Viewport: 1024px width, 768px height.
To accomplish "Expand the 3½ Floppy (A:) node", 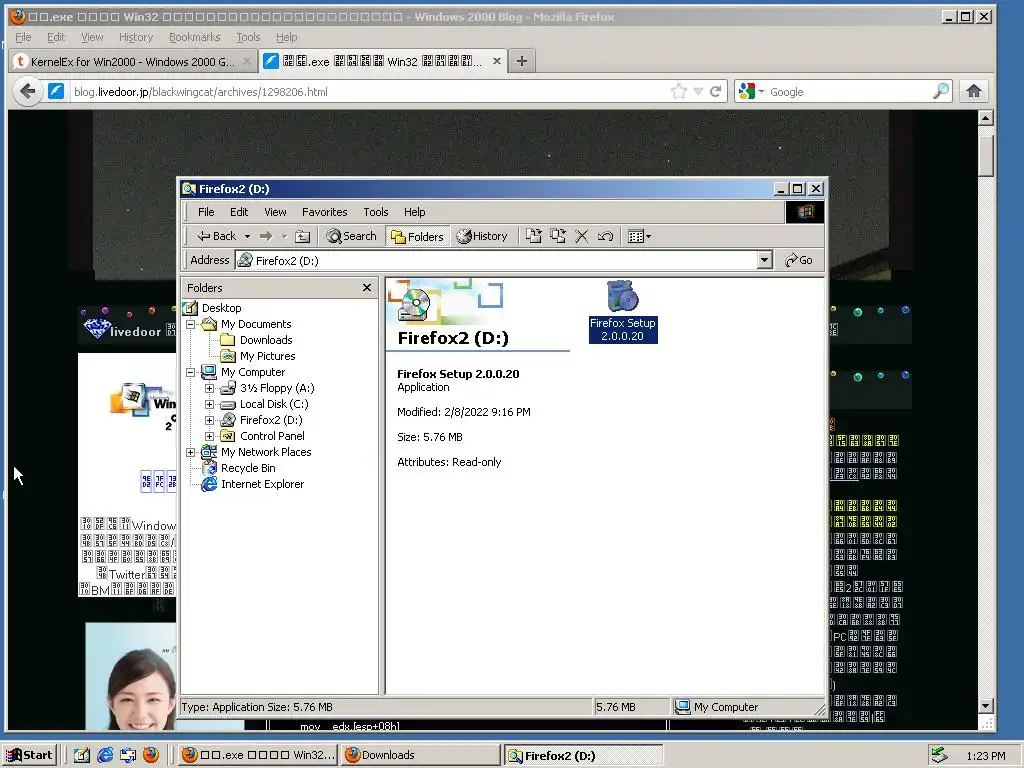I will click(x=210, y=389).
